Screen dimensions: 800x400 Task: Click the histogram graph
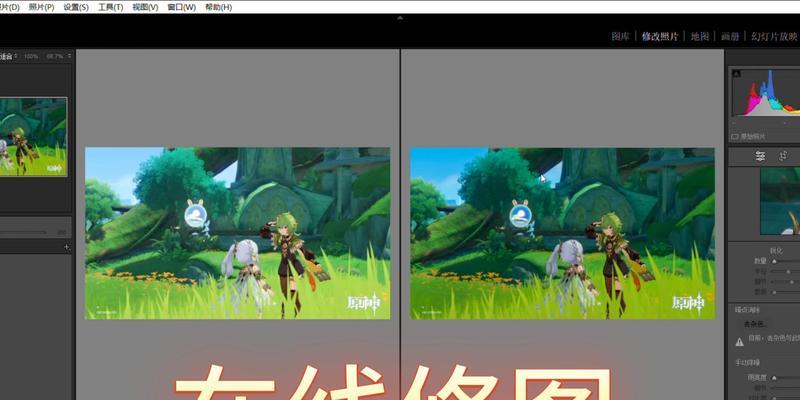766,93
